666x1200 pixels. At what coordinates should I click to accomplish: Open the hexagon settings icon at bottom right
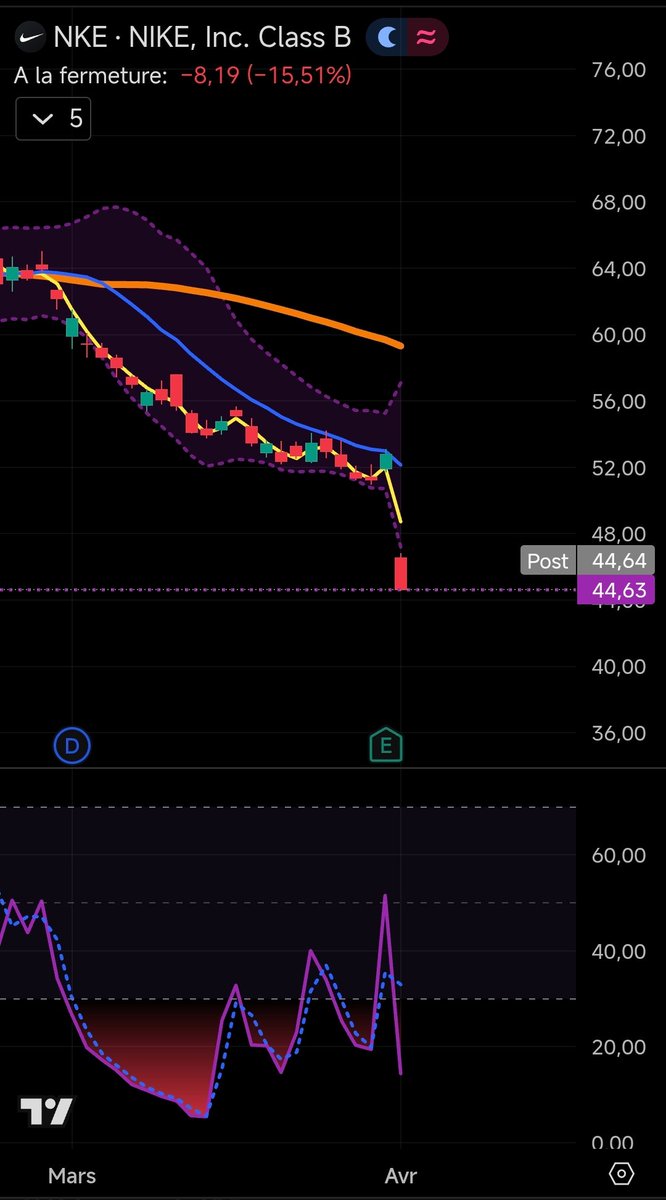coord(621,1174)
